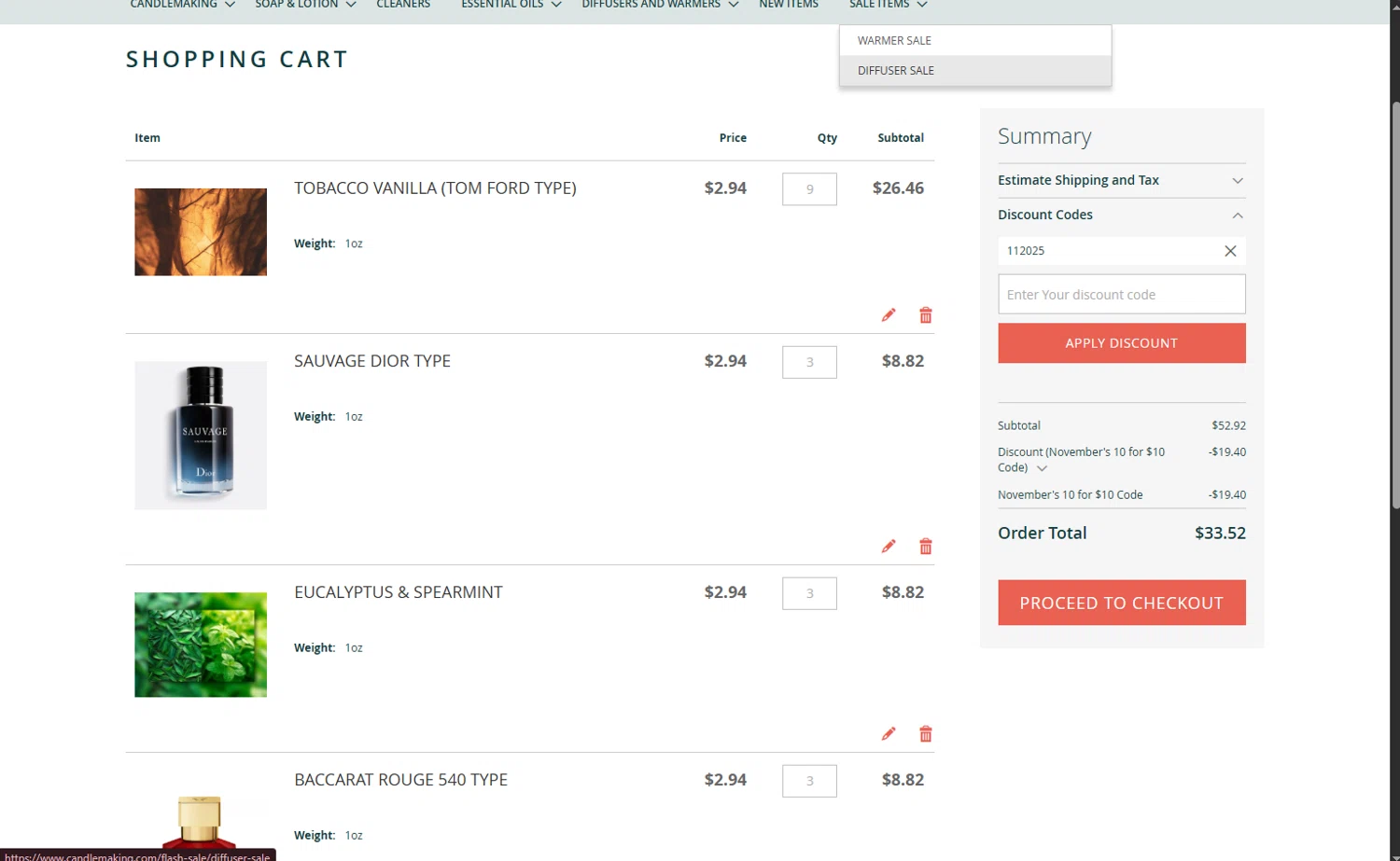Viewport: 1400px width, 861px height.
Task: Open Eucalyptus & Spearmint product link
Action: [399, 592]
